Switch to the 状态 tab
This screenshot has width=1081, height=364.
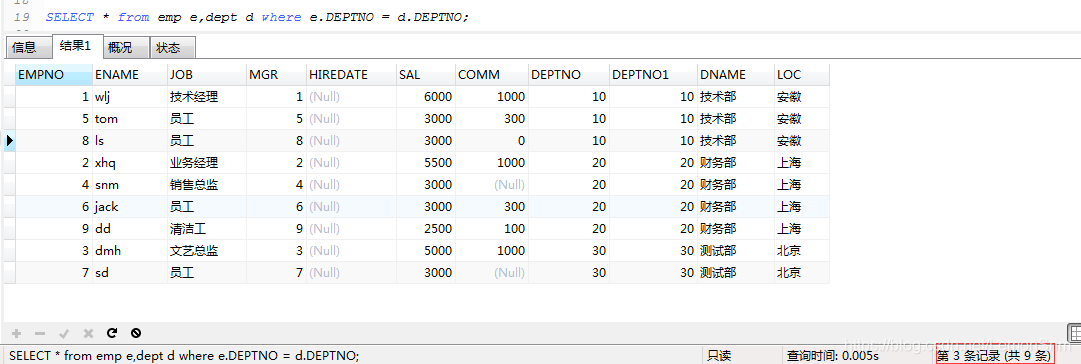172,48
